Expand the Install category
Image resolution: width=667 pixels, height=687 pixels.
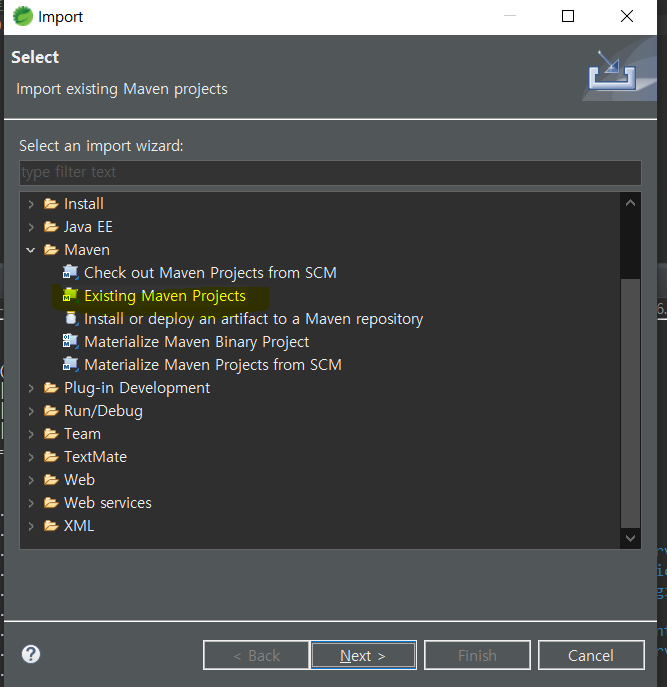click(x=31, y=204)
